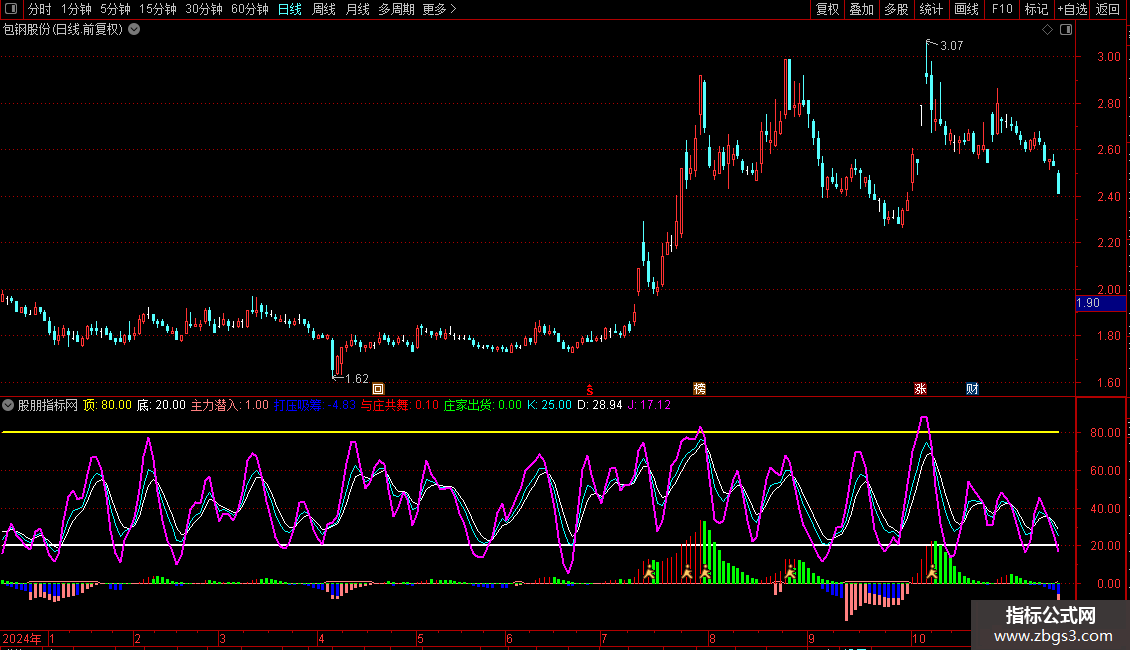The image size is (1130, 650).
Task: Click the diamond icon in the chart corner
Action: 1048,30
